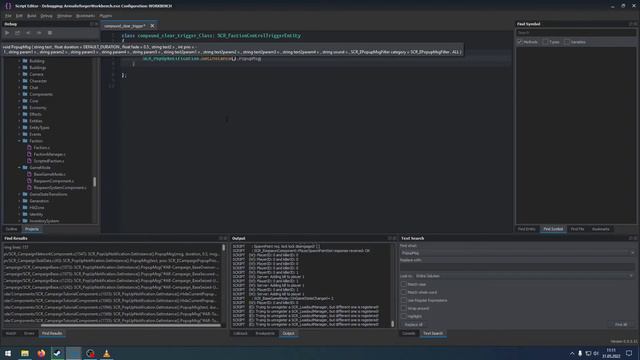Click the Find All button
640x360 pixels.
[621, 324]
